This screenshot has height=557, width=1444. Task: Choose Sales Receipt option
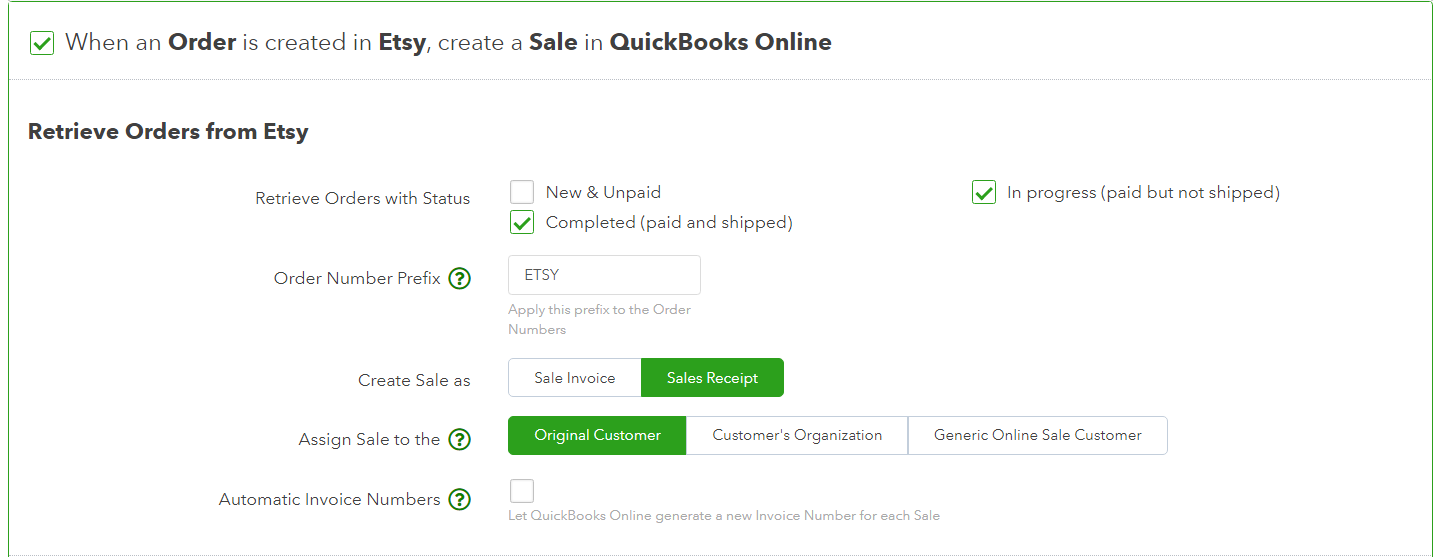click(712, 378)
